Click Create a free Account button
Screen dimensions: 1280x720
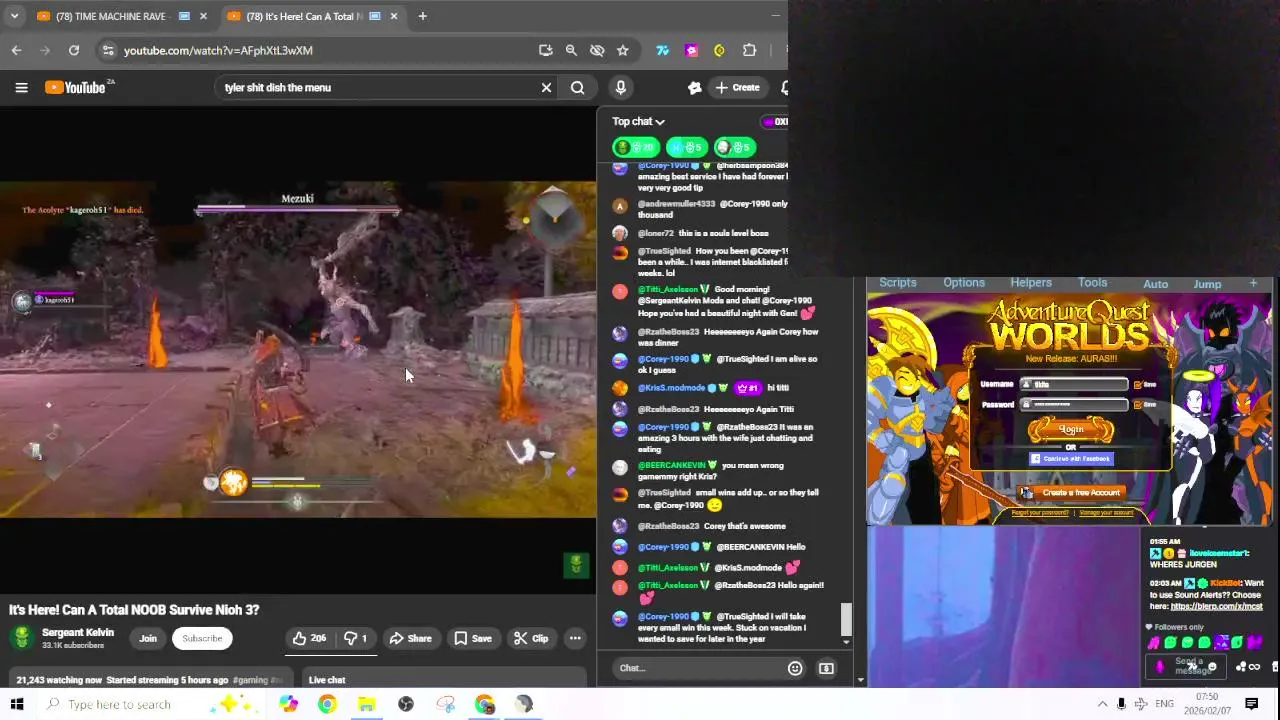[1072, 492]
